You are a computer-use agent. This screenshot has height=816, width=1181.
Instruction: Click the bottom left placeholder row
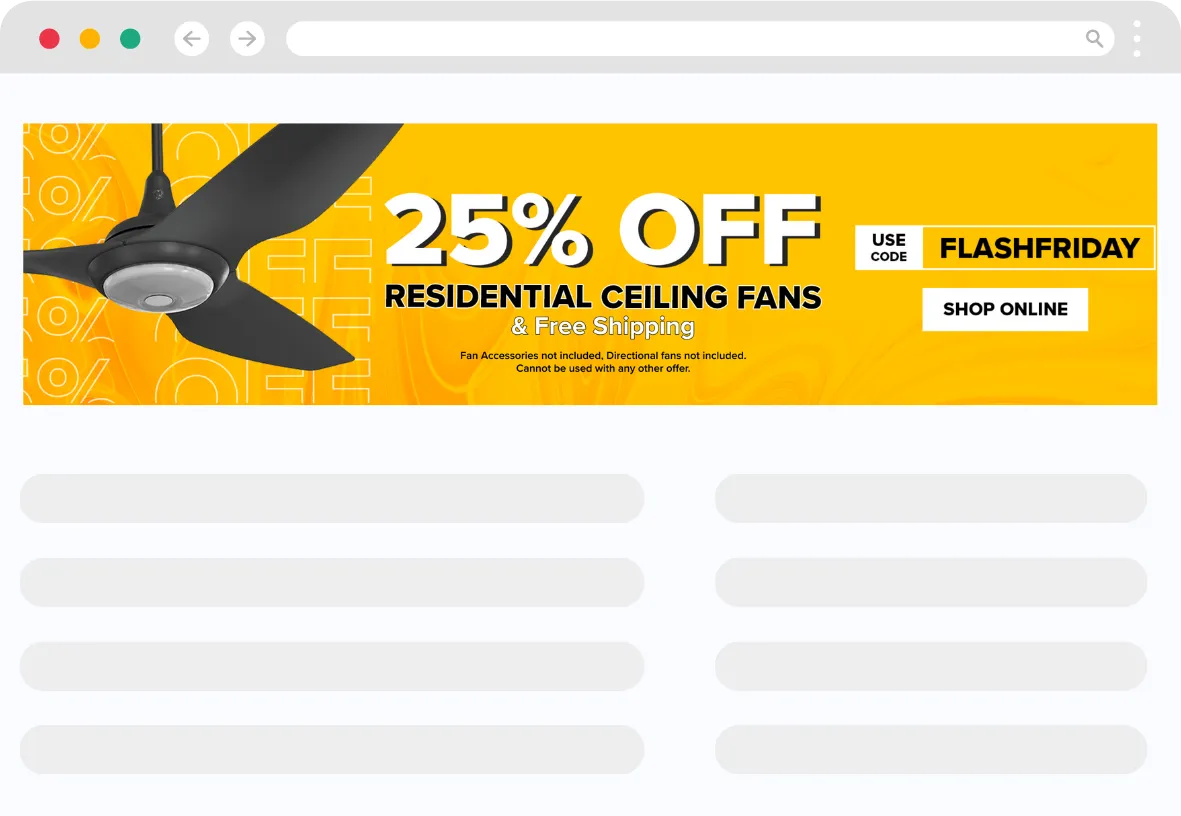tap(332, 750)
